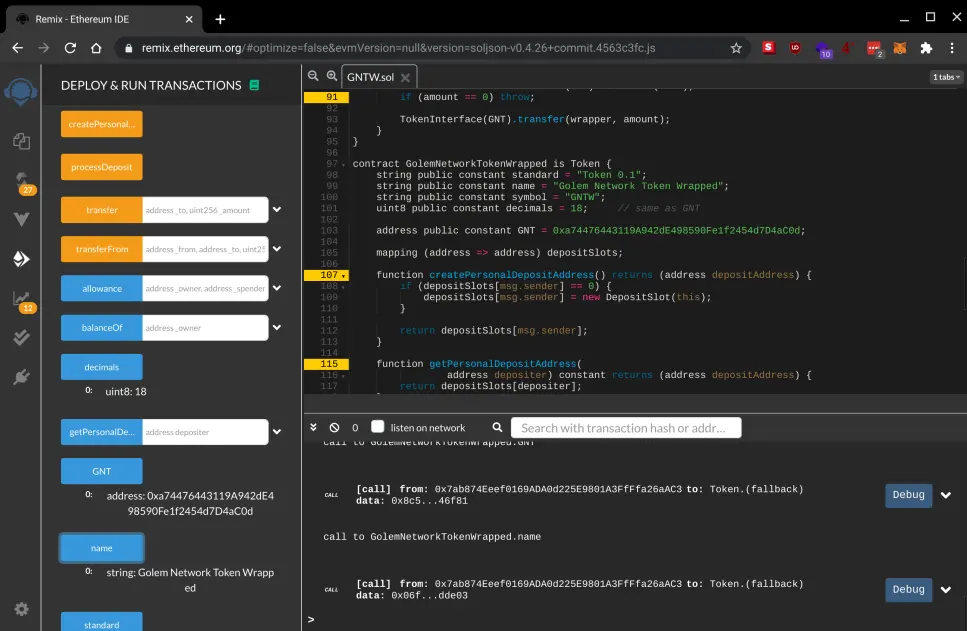Click the orange transfer button

[x=102, y=210]
